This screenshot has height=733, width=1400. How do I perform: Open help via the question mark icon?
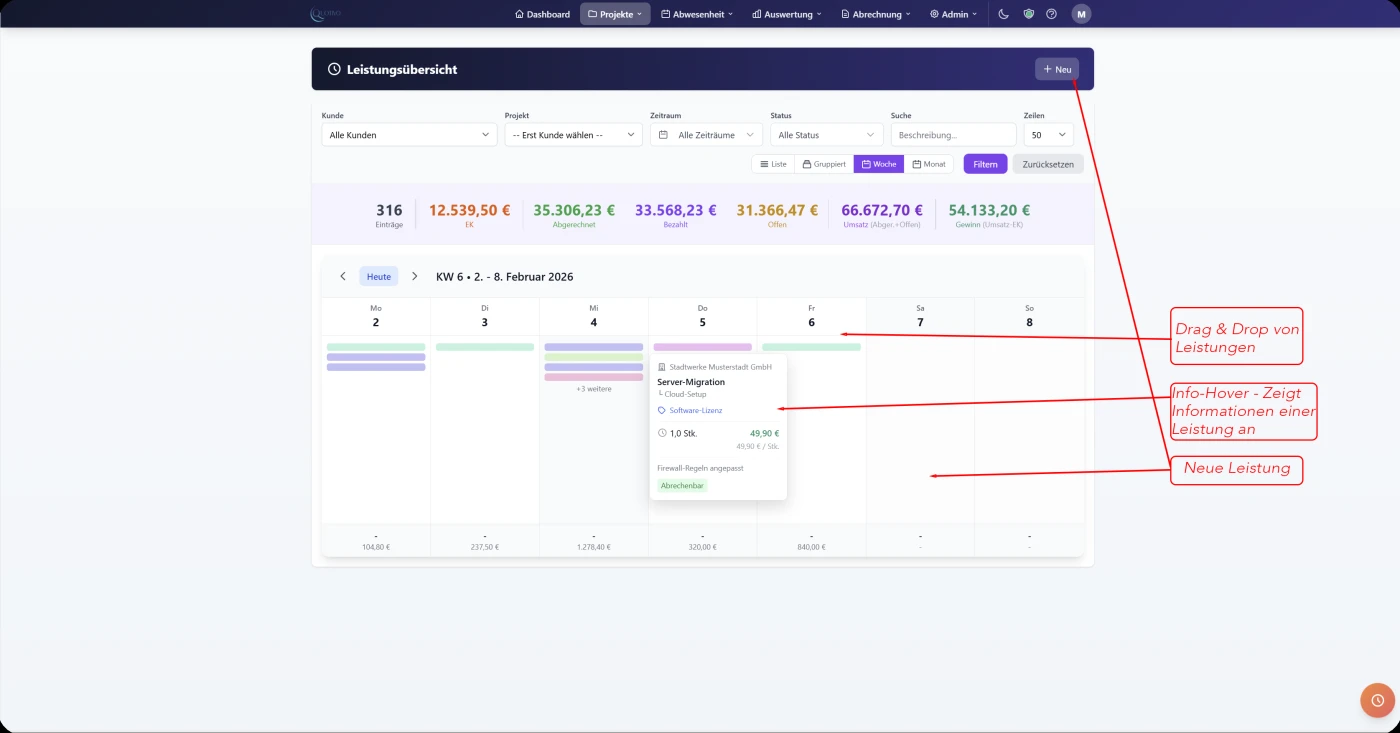click(x=1051, y=14)
